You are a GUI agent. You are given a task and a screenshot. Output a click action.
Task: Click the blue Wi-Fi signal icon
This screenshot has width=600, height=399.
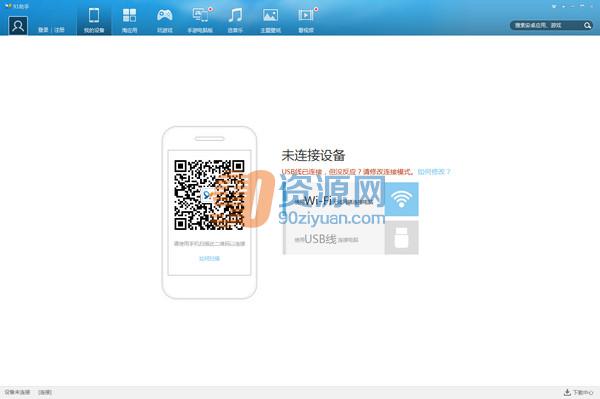tap(401, 199)
